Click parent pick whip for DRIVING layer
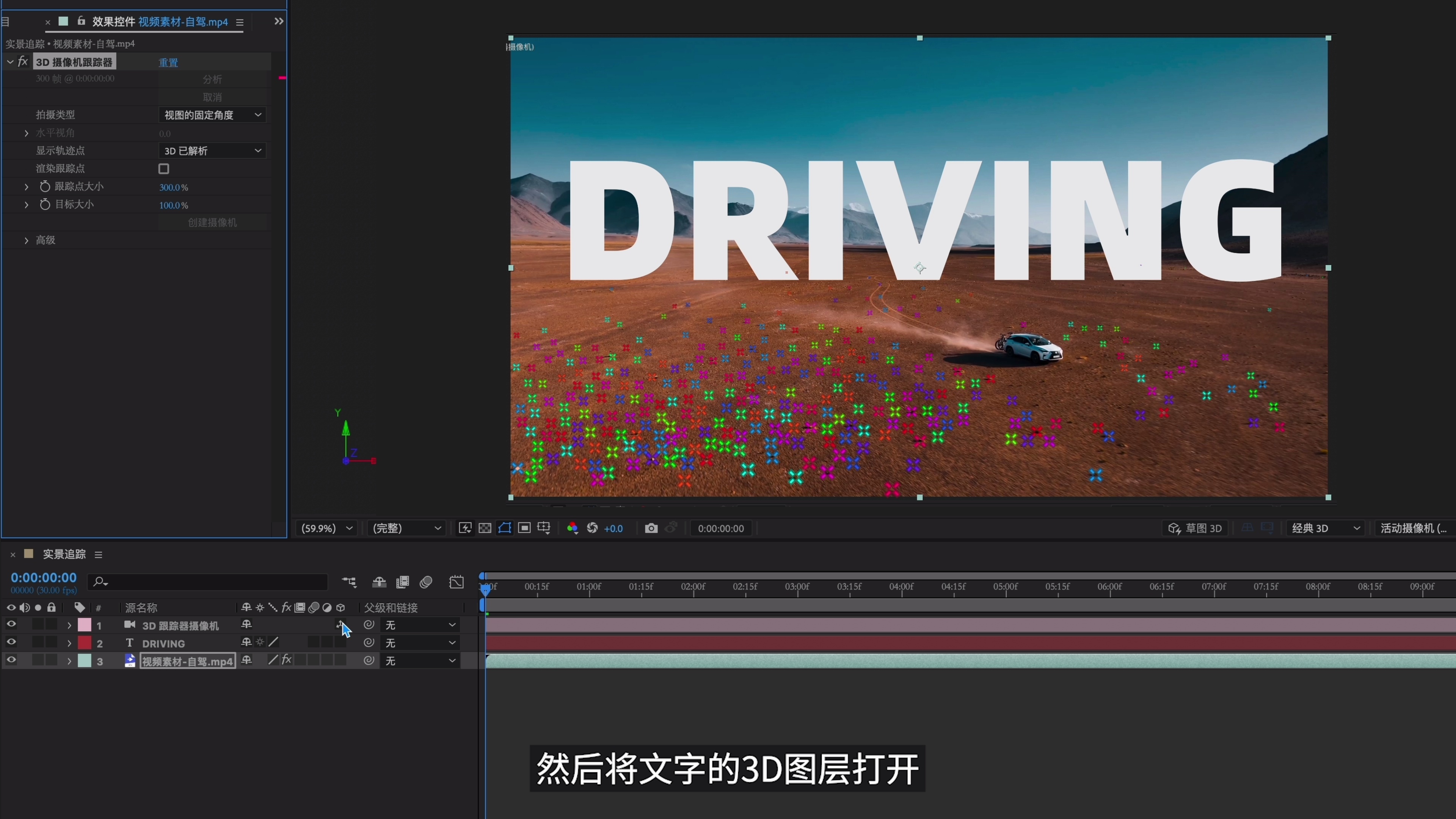 point(369,643)
